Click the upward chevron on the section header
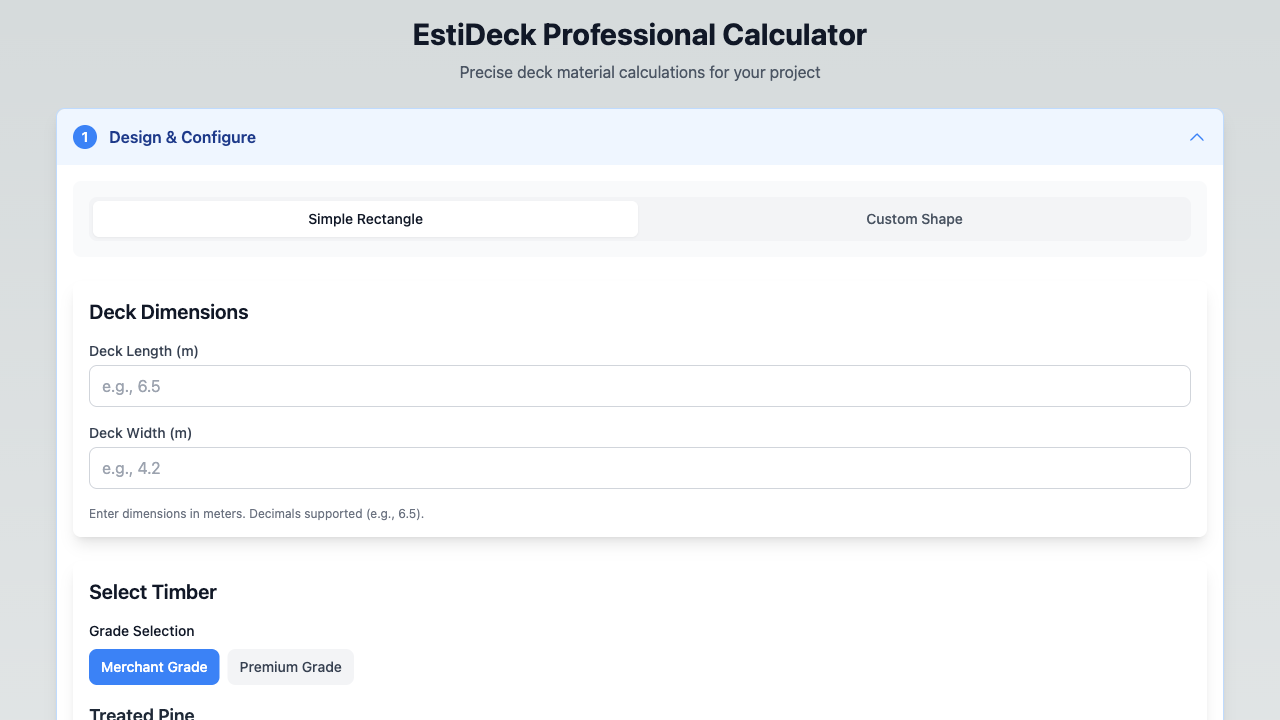 coord(1196,137)
